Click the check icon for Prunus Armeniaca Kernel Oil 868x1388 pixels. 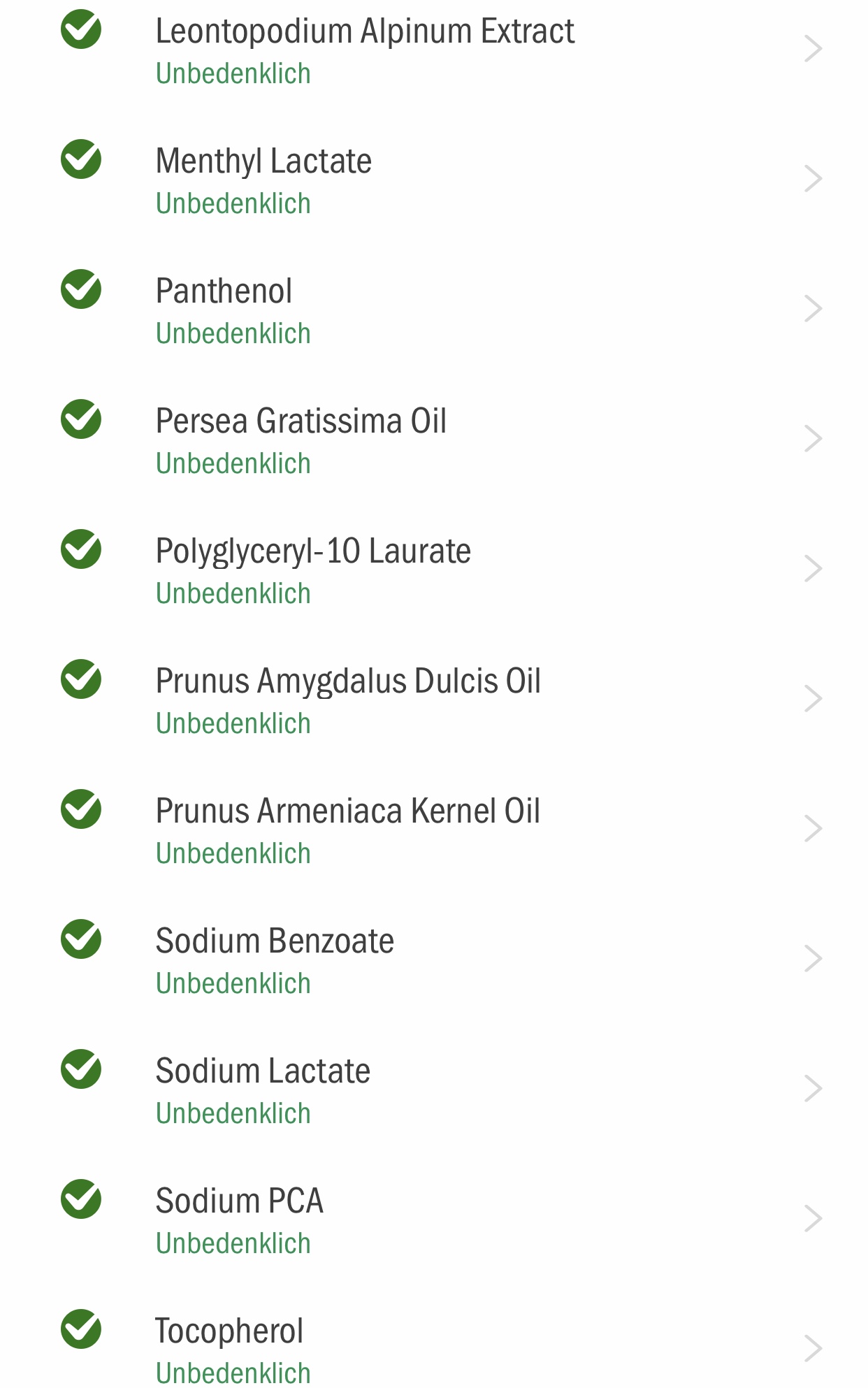coord(81,809)
